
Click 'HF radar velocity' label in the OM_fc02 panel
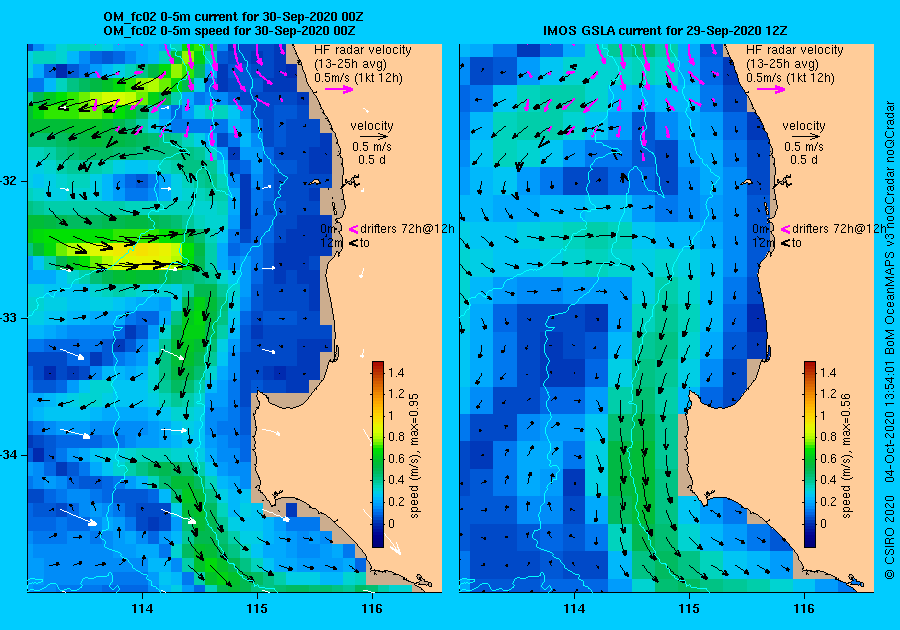click(x=363, y=50)
